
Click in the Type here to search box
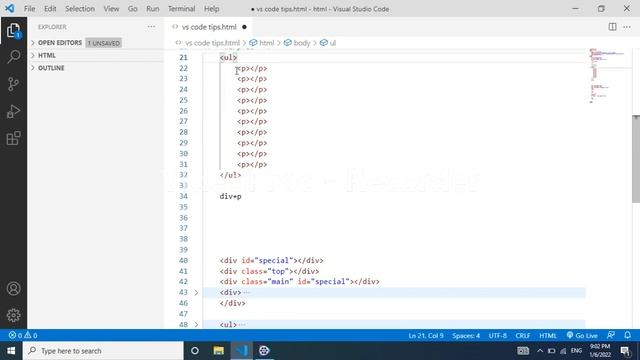[103, 351]
